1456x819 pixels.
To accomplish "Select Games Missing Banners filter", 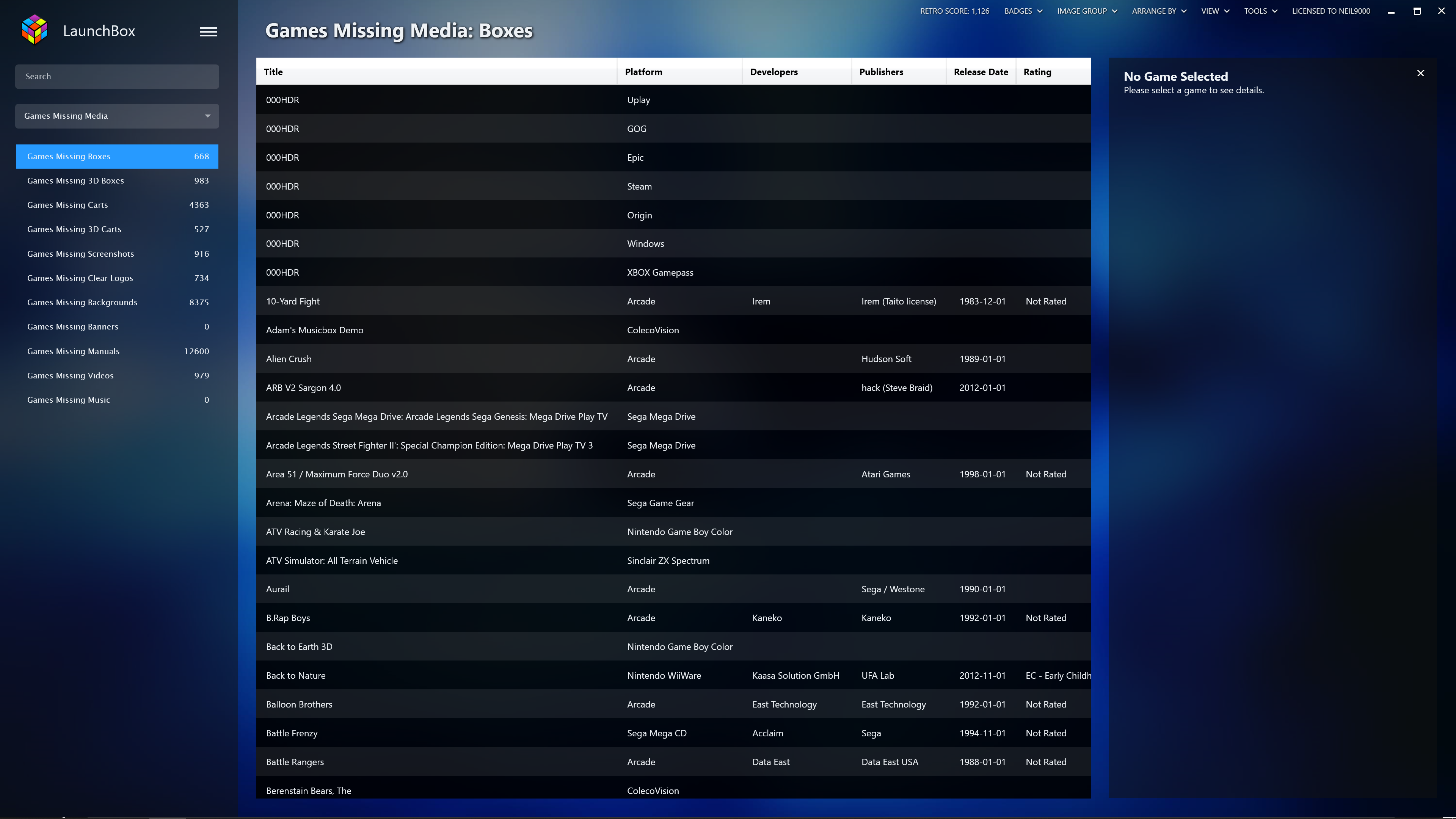I will coord(117,327).
